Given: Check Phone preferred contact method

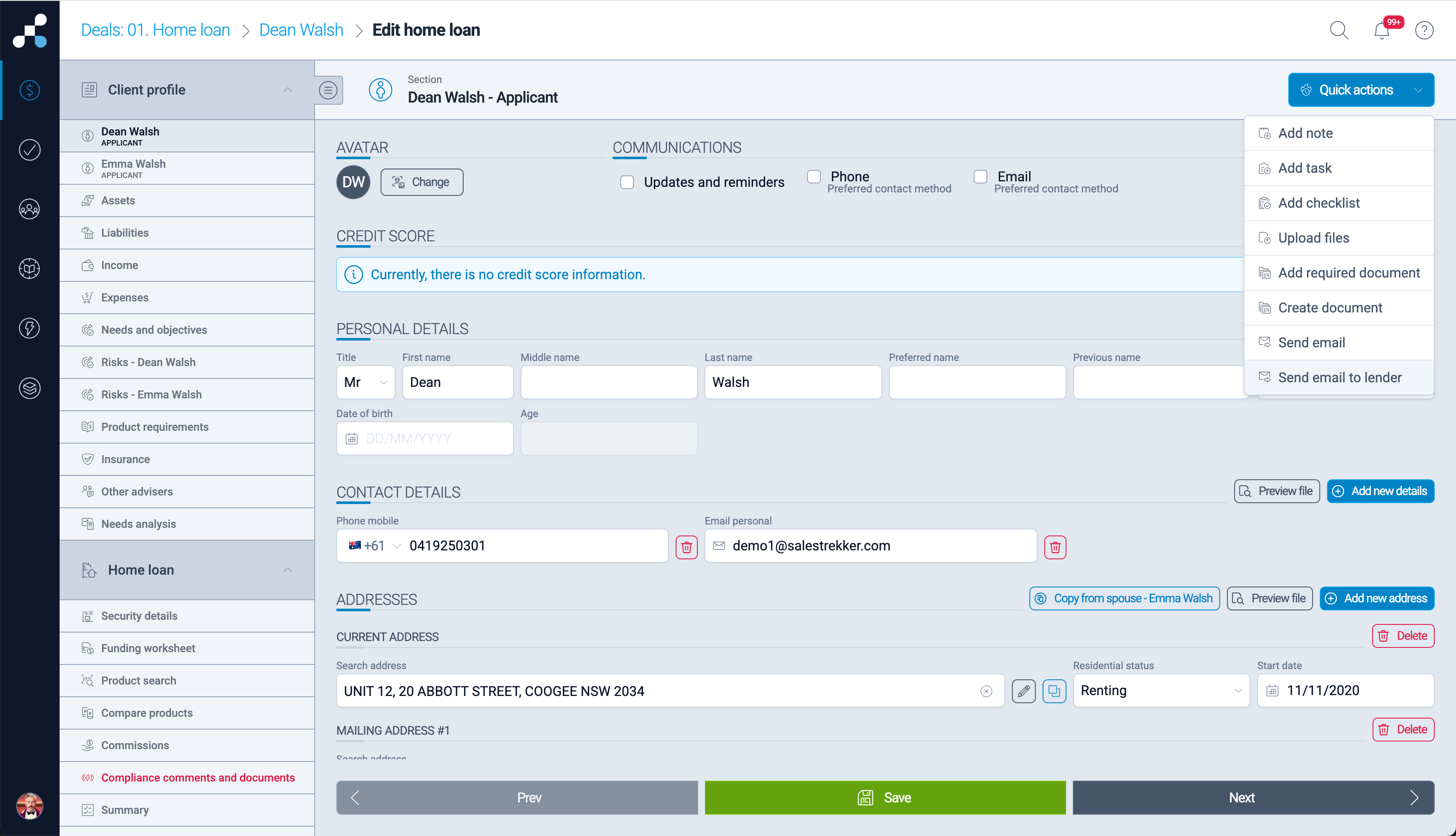Looking at the screenshot, I should (x=814, y=176).
